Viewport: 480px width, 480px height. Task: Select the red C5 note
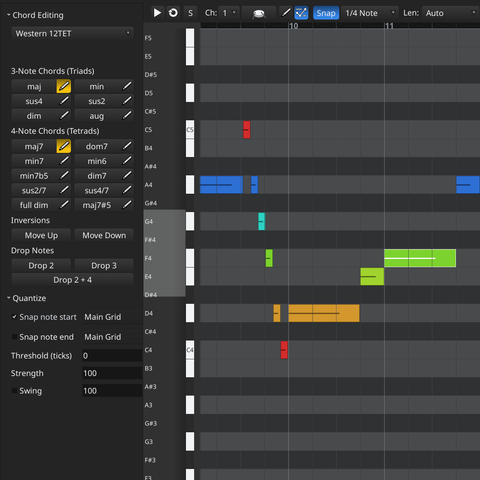(x=247, y=130)
